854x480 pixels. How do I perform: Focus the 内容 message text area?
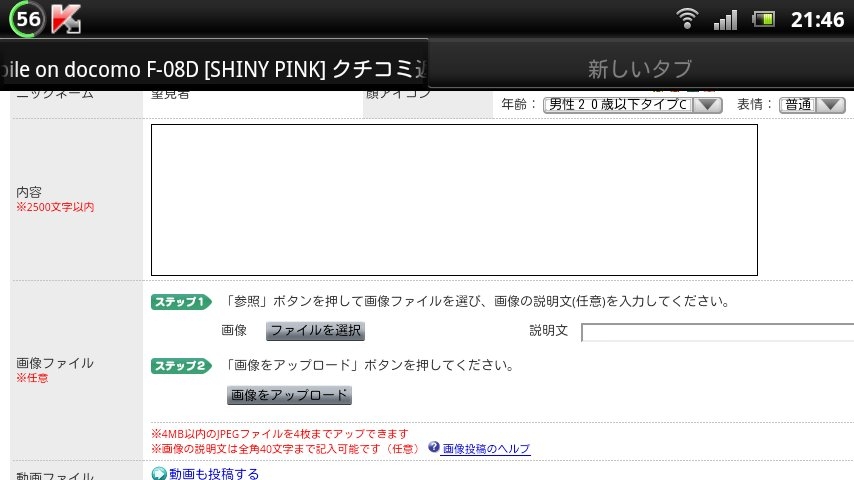454,200
